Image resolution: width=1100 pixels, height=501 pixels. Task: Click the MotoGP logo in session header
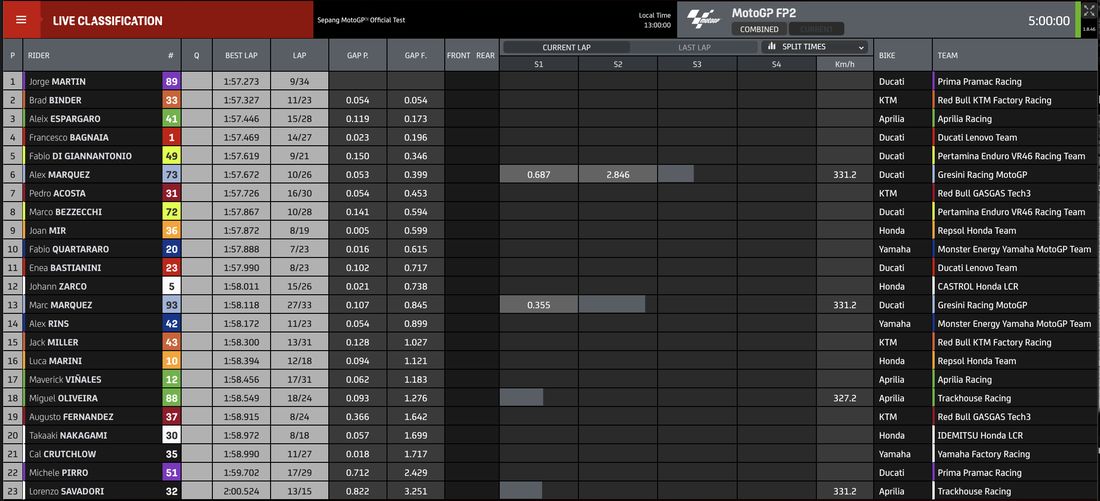[x=703, y=19]
